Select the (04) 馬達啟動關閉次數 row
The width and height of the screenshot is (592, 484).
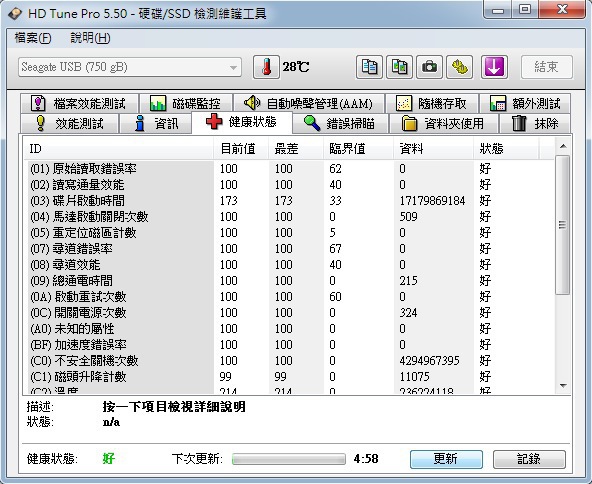coord(290,217)
